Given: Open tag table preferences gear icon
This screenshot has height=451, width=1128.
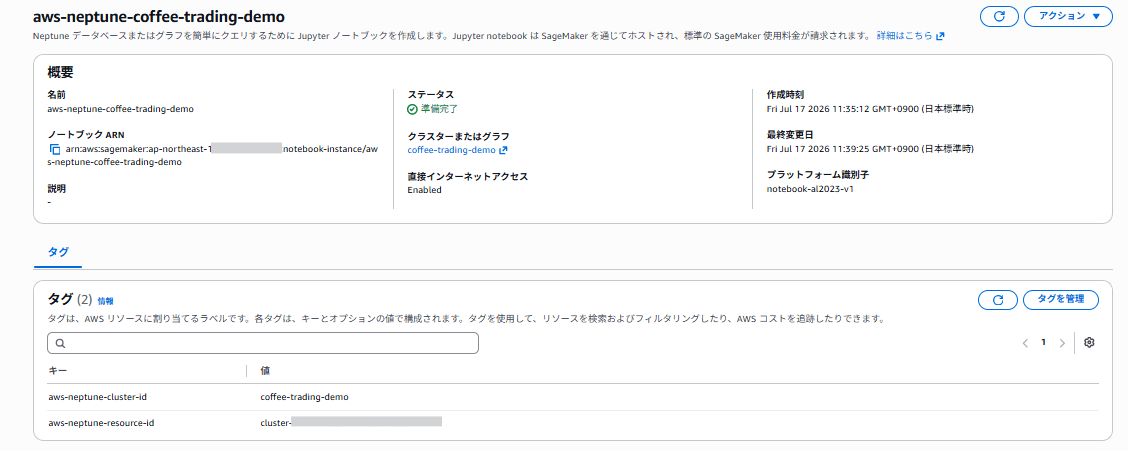Looking at the screenshot, I should [x=1089, y=343].
